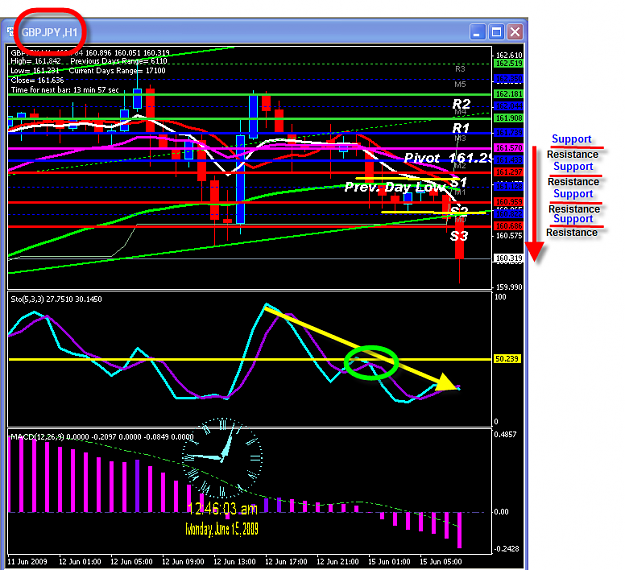Select the 'Pivot 161.29' chart label
This screenshot has height=570, width=625.
point(447,158)
